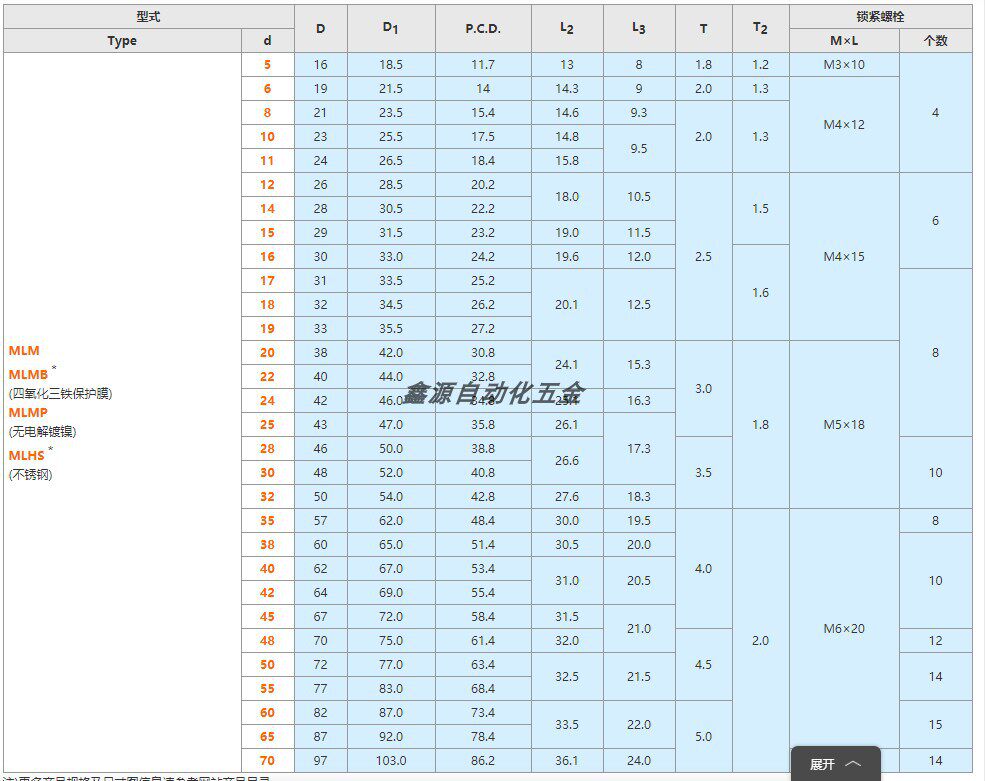Click the Type header cell
The image size is (985, 781).
[122, 41]
